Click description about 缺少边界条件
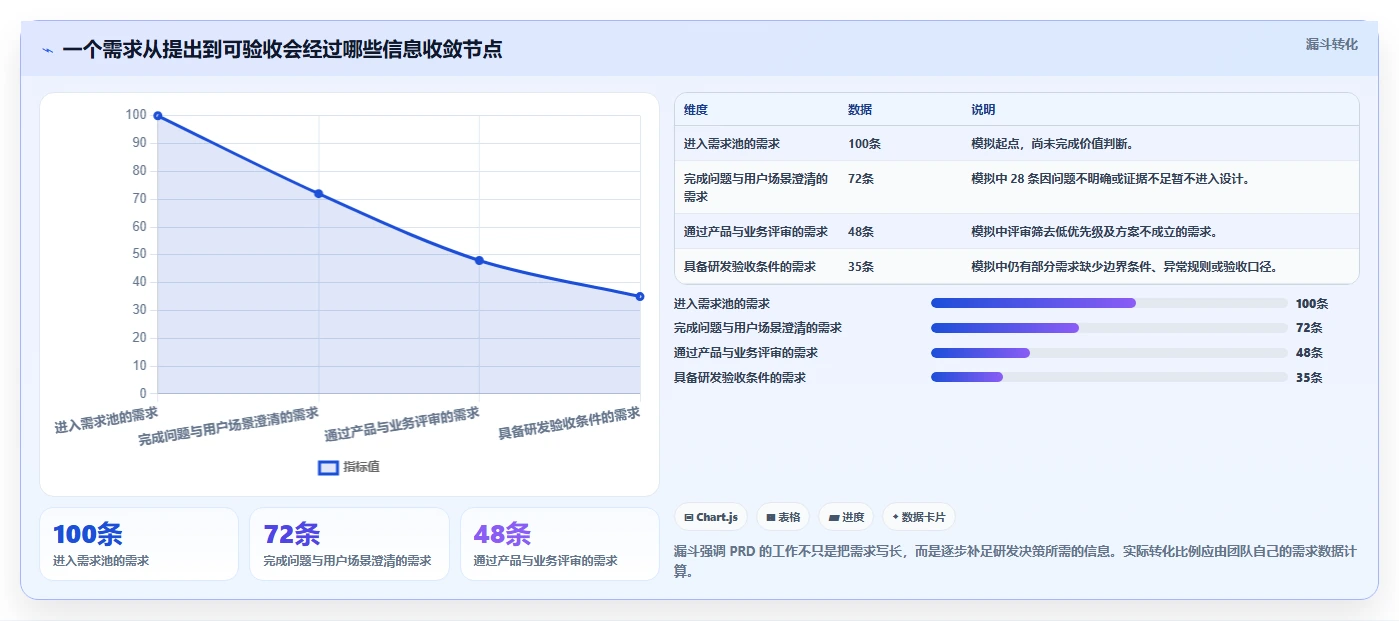Viewport: 1399px width, 621px height. click(1124, 267)
